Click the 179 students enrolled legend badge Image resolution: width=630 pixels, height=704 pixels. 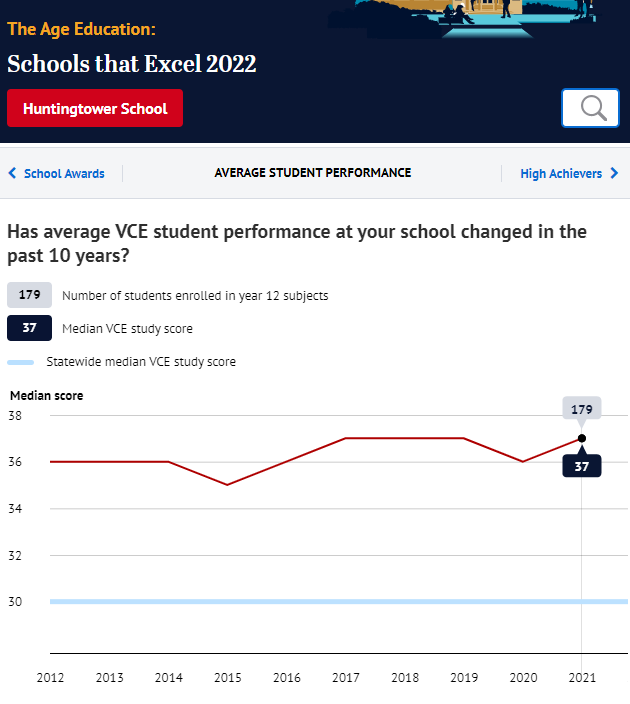point(29,295)
